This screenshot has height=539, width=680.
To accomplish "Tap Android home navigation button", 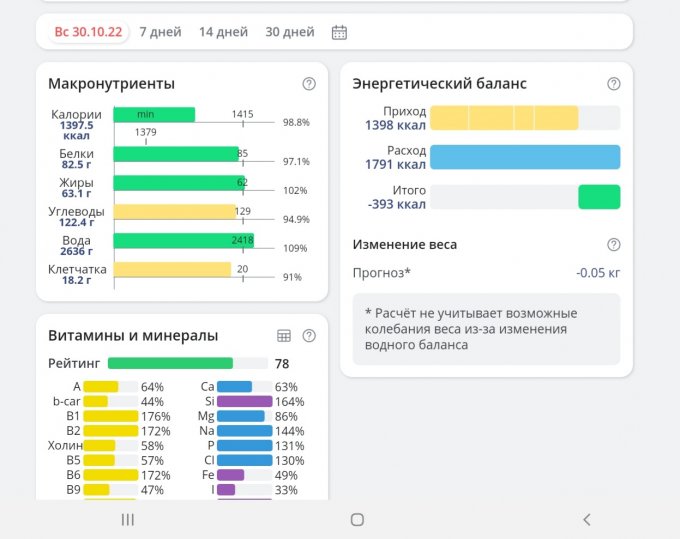I will [357, 519].
